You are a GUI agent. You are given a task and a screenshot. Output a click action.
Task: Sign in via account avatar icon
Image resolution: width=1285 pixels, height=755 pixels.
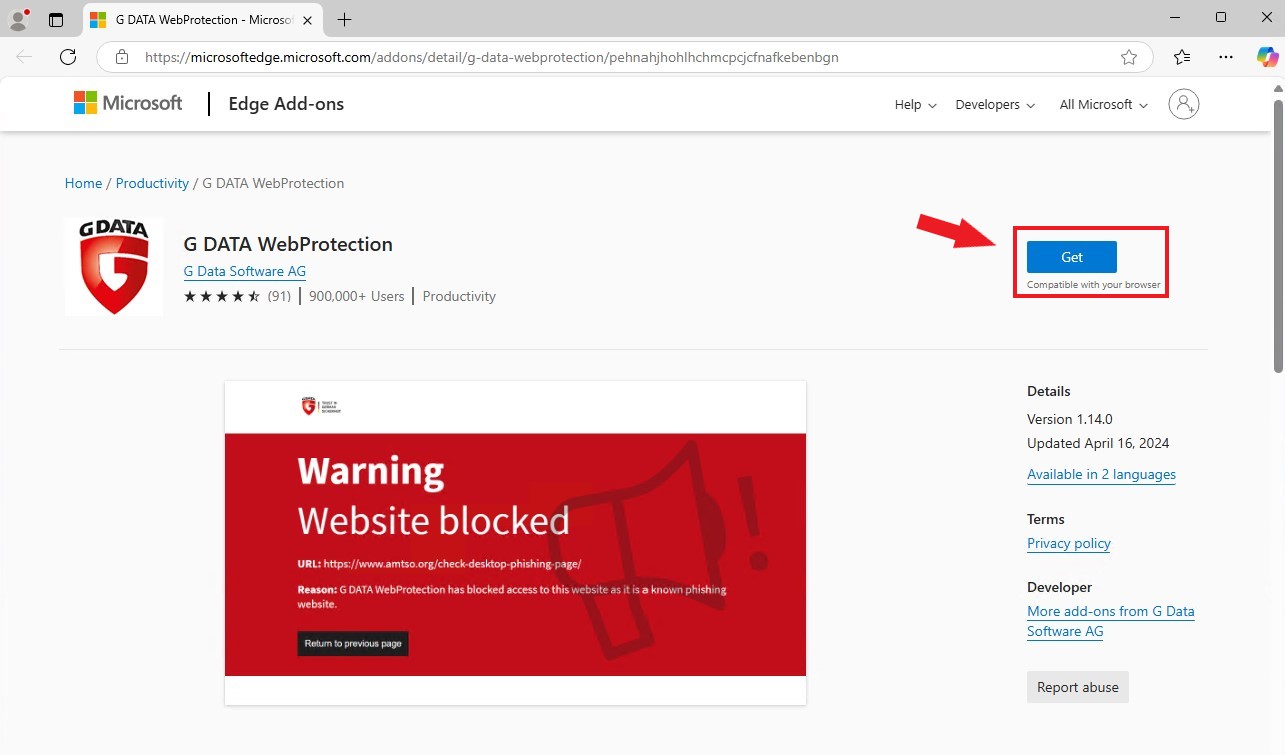[1184, 104]
